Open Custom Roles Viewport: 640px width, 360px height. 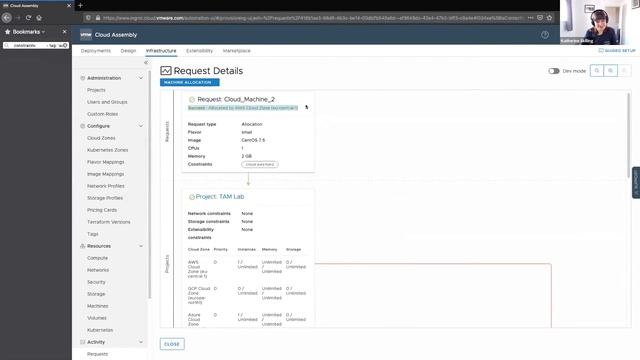102,114
